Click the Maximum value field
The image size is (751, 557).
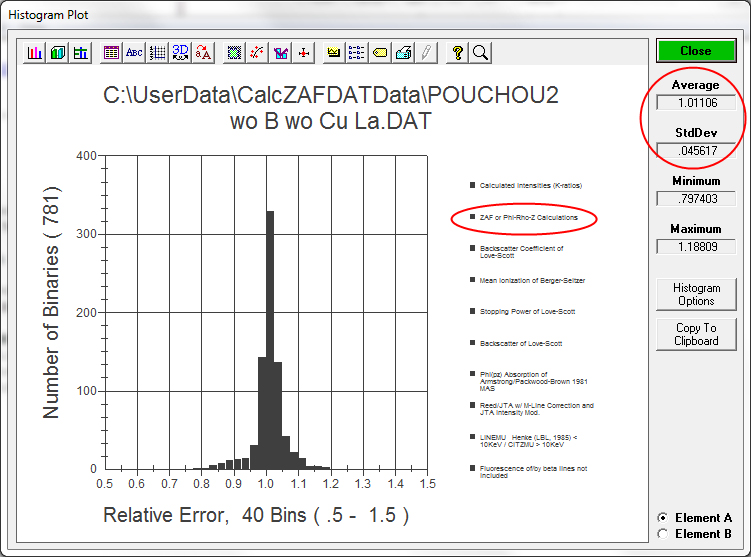pos(696,246)
